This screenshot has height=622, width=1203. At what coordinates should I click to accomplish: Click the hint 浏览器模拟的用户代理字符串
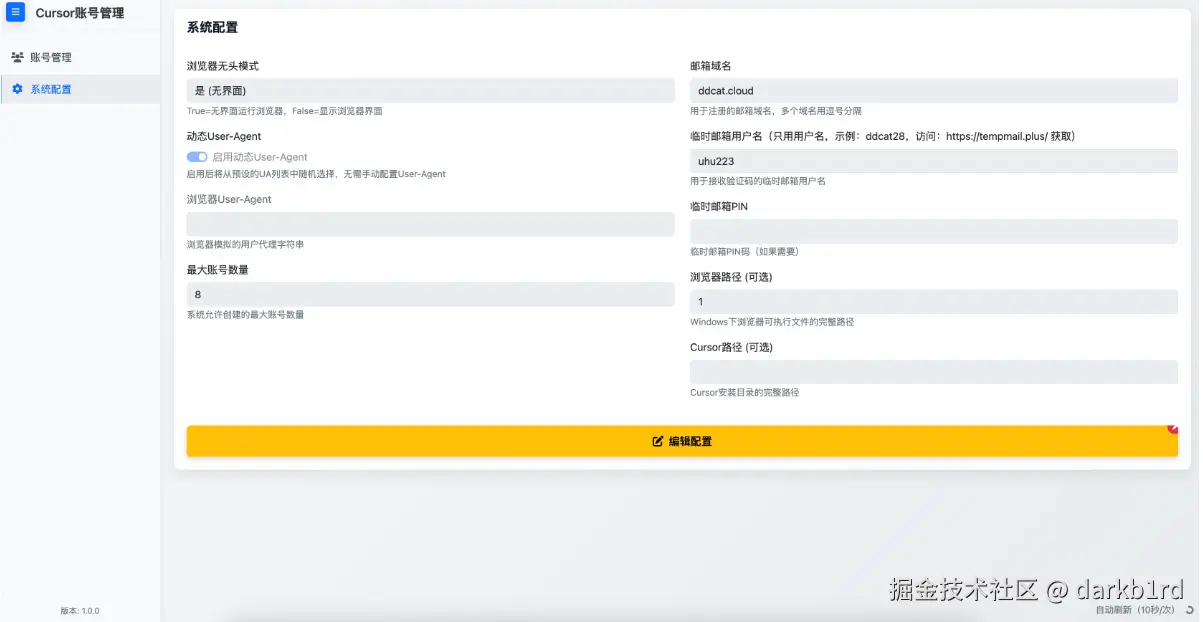click(x=245, y=245)
